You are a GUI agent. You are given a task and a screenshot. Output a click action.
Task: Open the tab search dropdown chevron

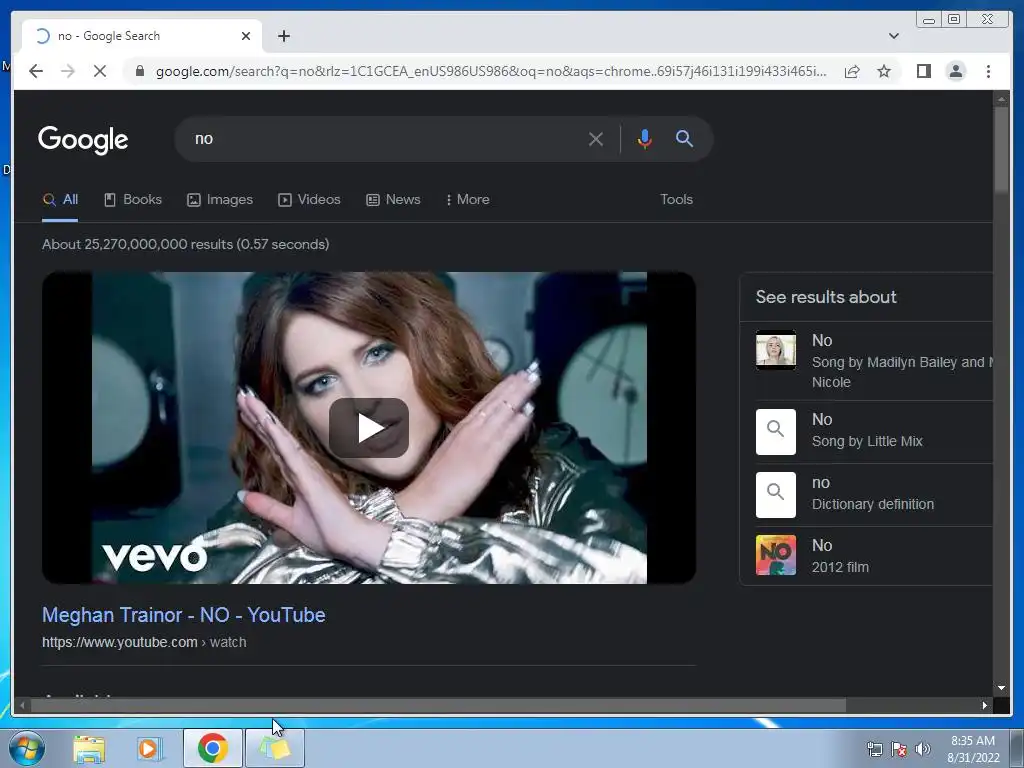[894, 36]
